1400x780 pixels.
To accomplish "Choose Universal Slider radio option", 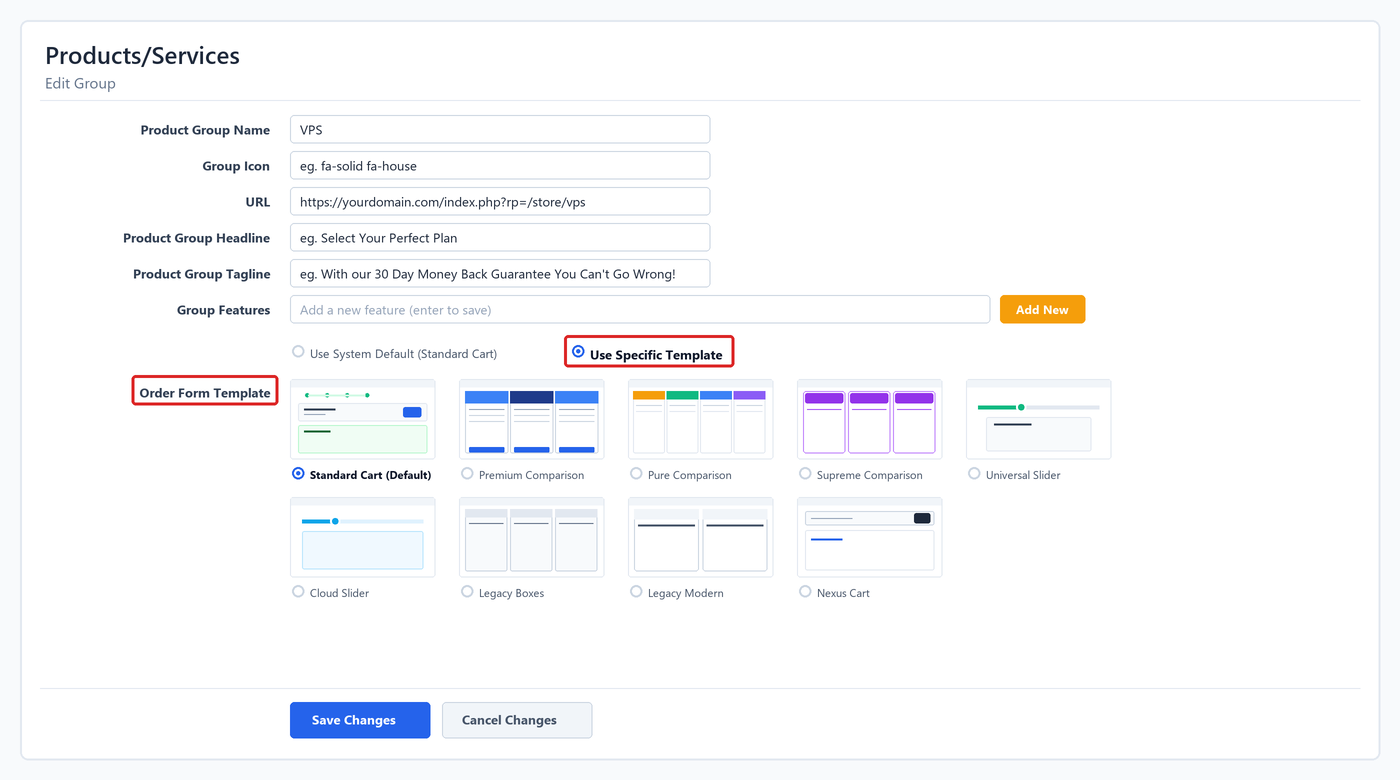I will pos(974,473).
